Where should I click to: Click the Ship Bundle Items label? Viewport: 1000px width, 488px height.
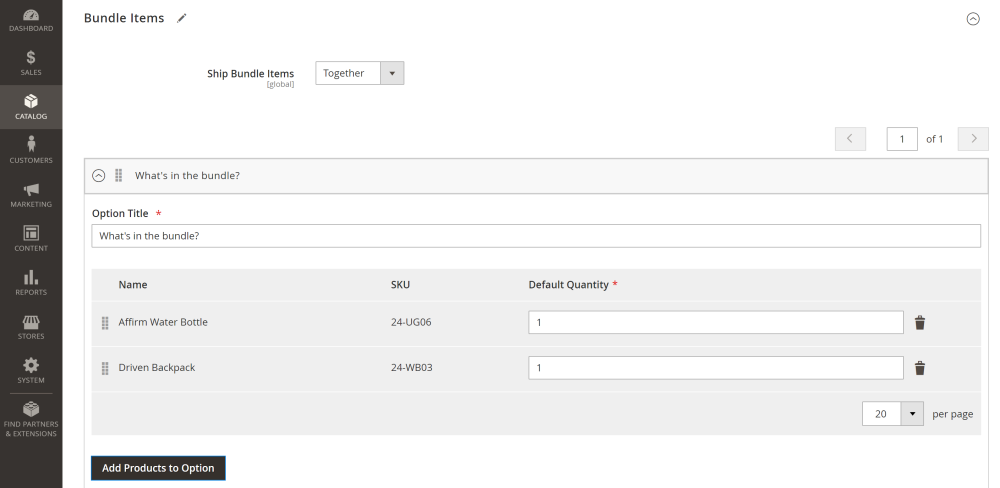251,73
